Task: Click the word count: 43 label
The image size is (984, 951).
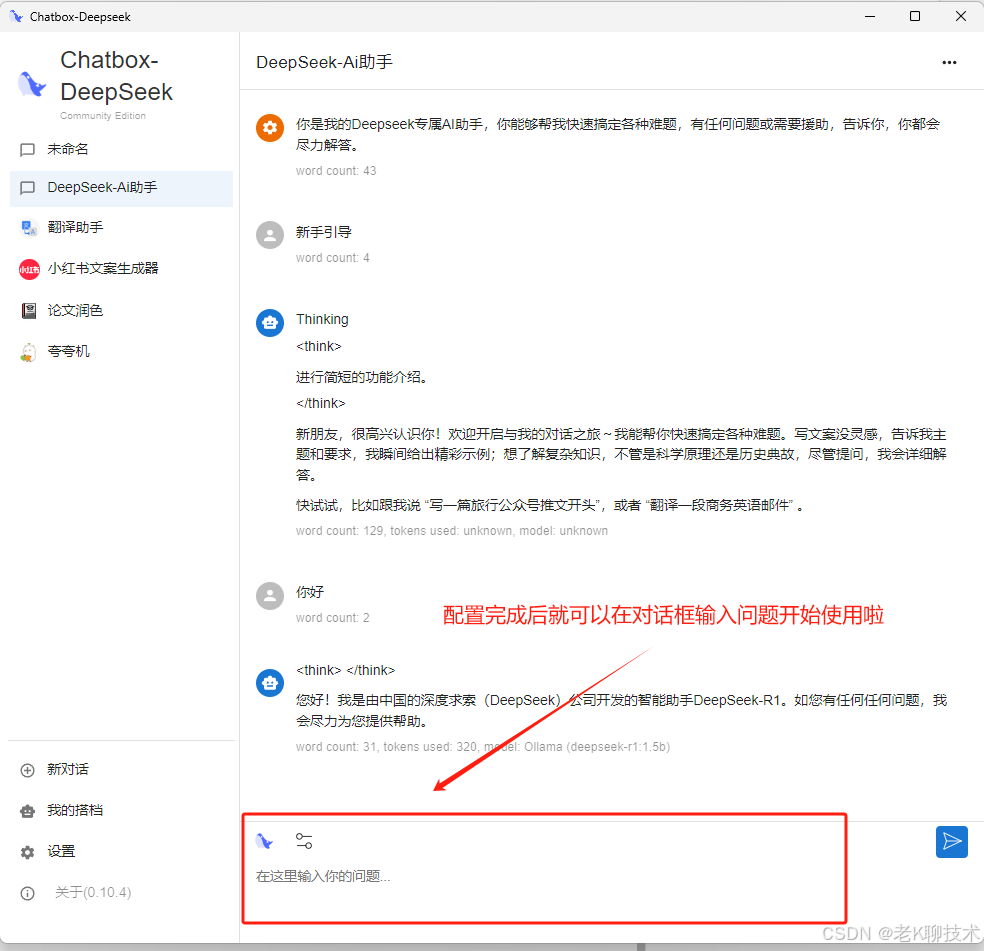Action: point(336,171)
